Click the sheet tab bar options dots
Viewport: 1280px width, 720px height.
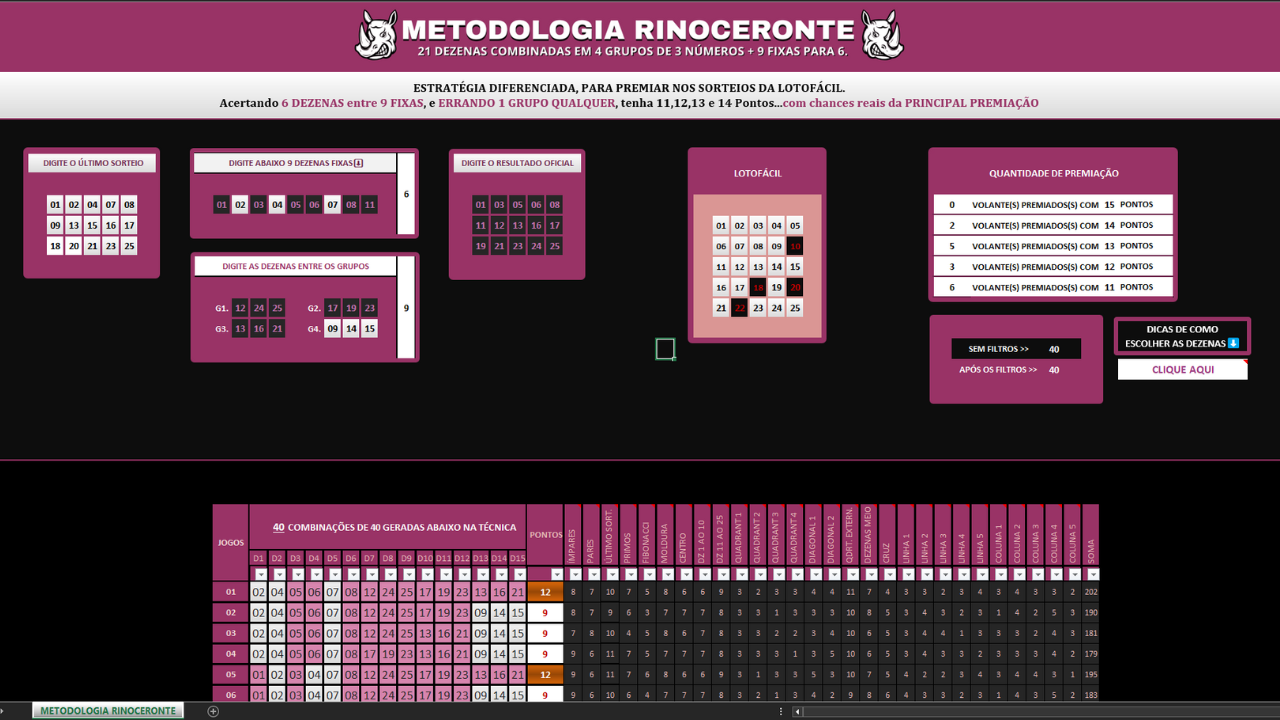point(781,711)
